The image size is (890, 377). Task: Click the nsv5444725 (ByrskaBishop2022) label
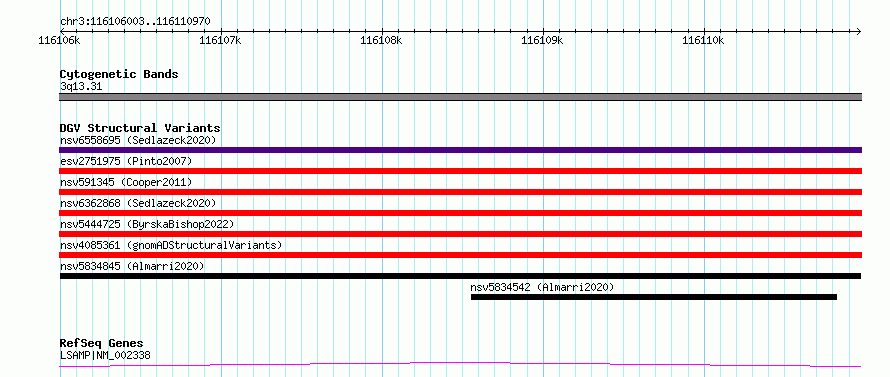point(146,224)
